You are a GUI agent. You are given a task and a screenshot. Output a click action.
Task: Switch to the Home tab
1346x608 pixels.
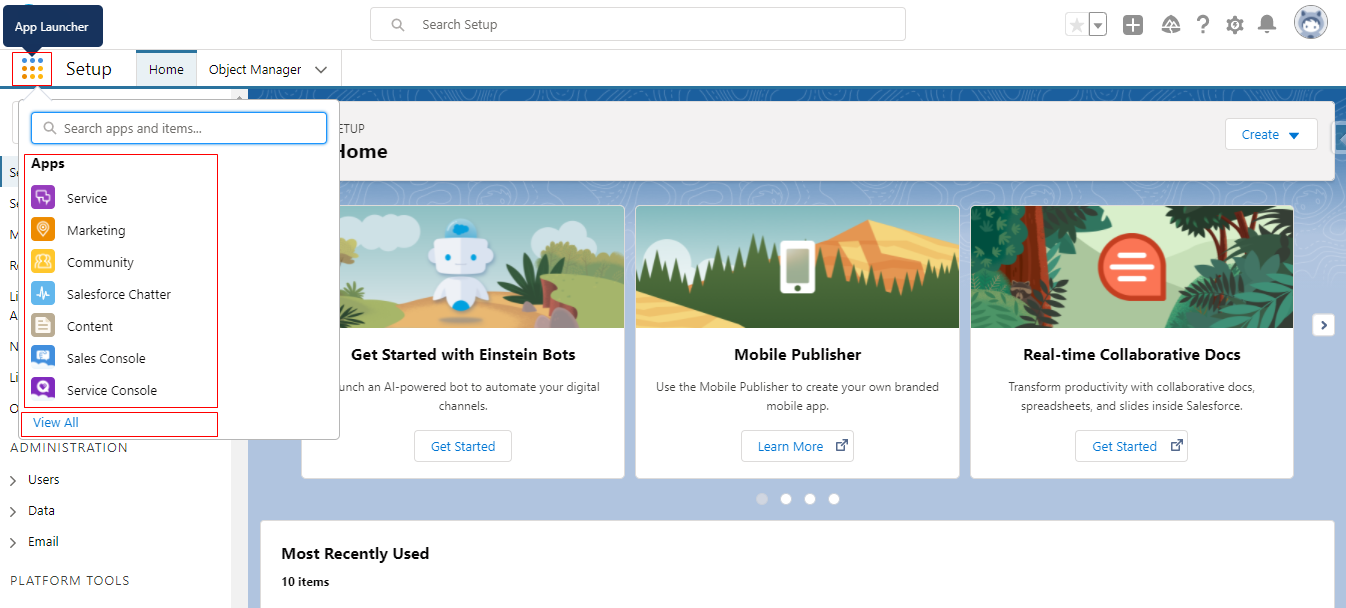tap(166, 69)
